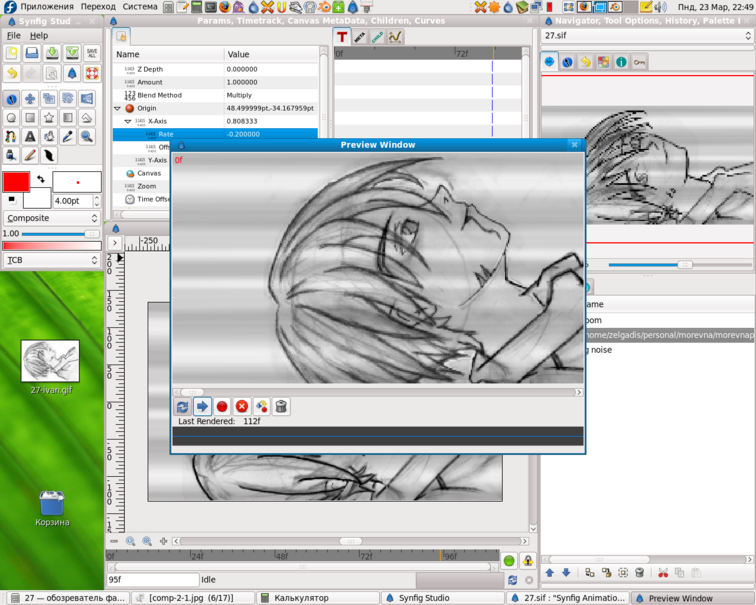Select the Rectangle tool

30,118
